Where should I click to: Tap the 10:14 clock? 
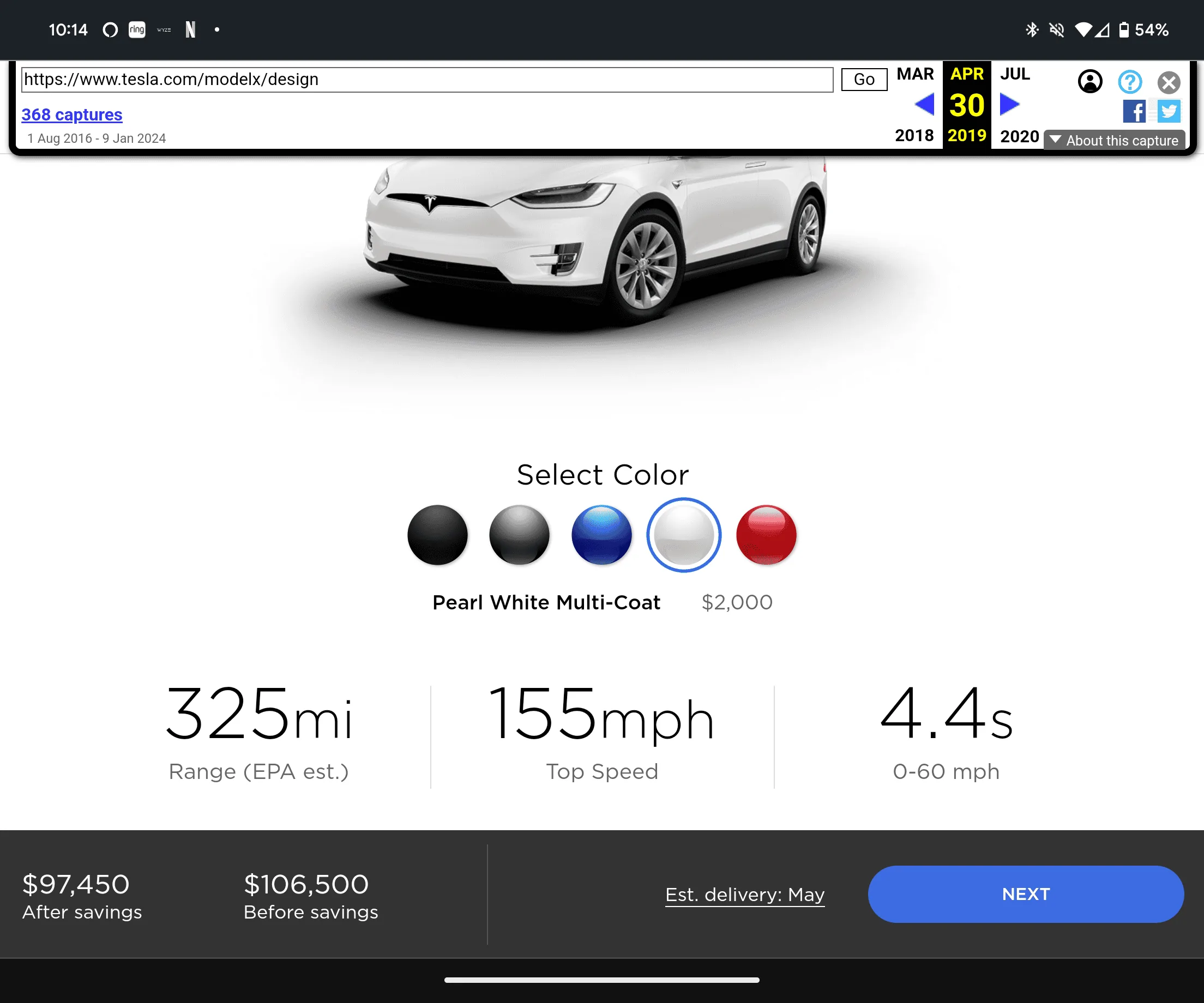click(68, 30)
